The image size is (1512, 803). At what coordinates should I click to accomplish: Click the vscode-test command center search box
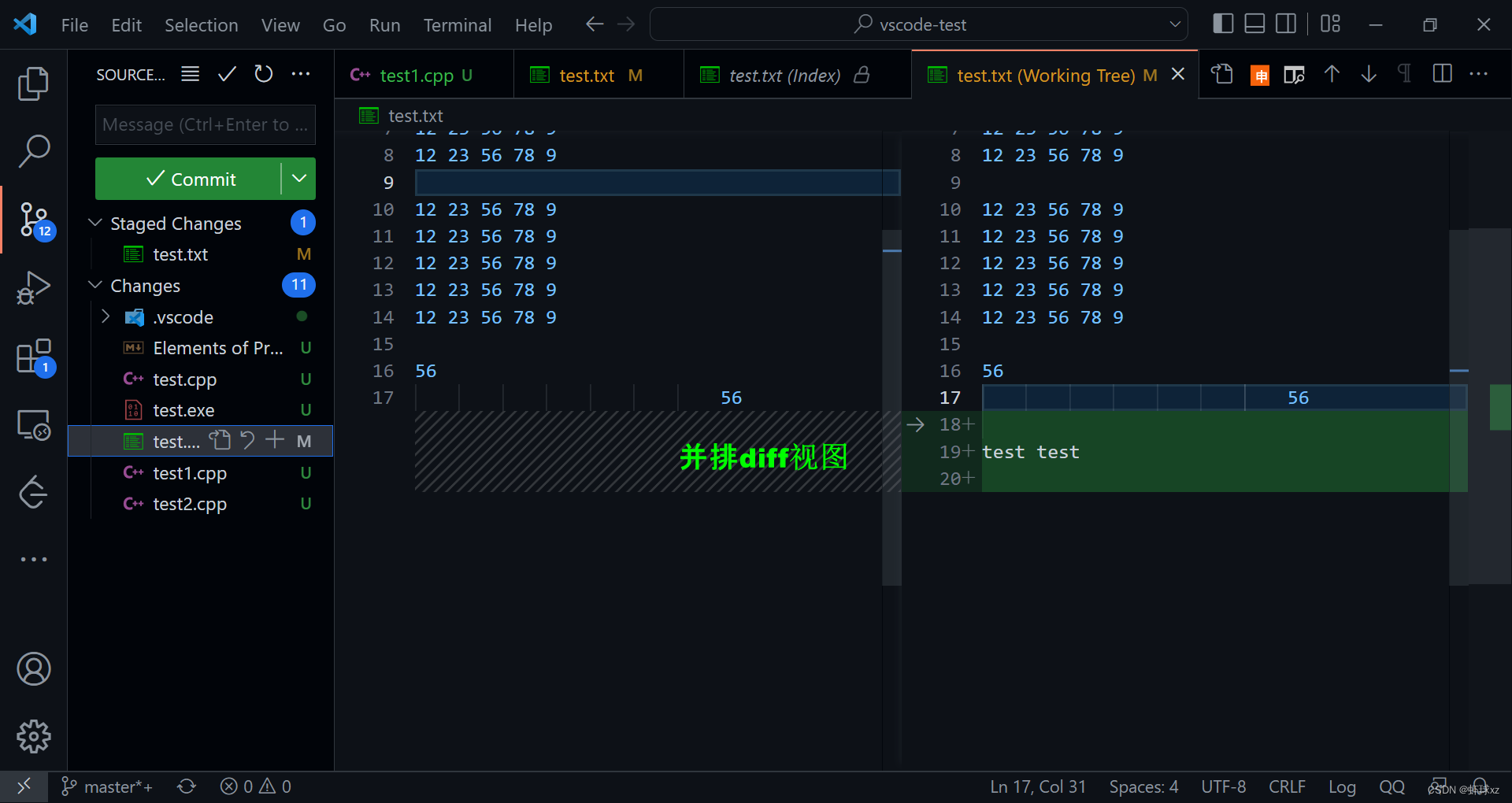pyautogui.click(x=919, y=24)
